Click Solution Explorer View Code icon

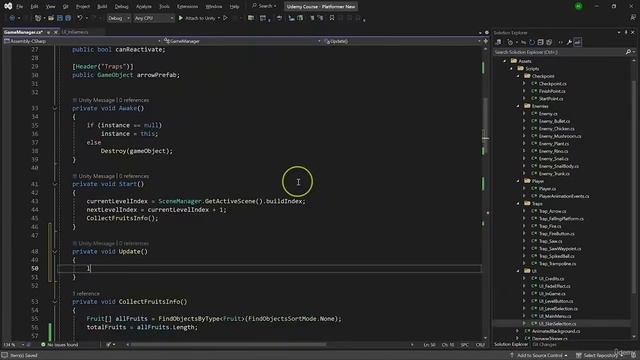(x=560, y=42)
